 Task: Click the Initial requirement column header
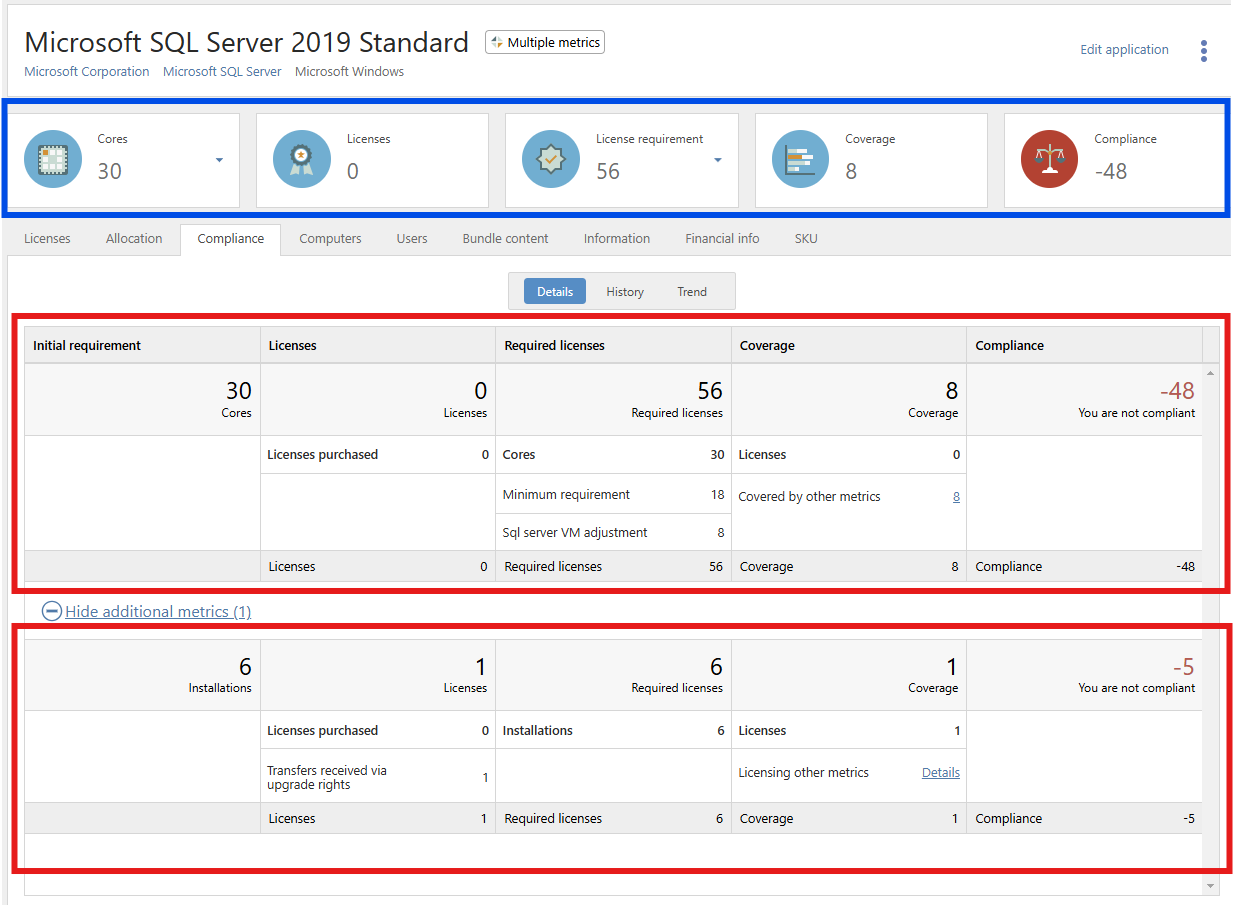(x=142, y=345)
